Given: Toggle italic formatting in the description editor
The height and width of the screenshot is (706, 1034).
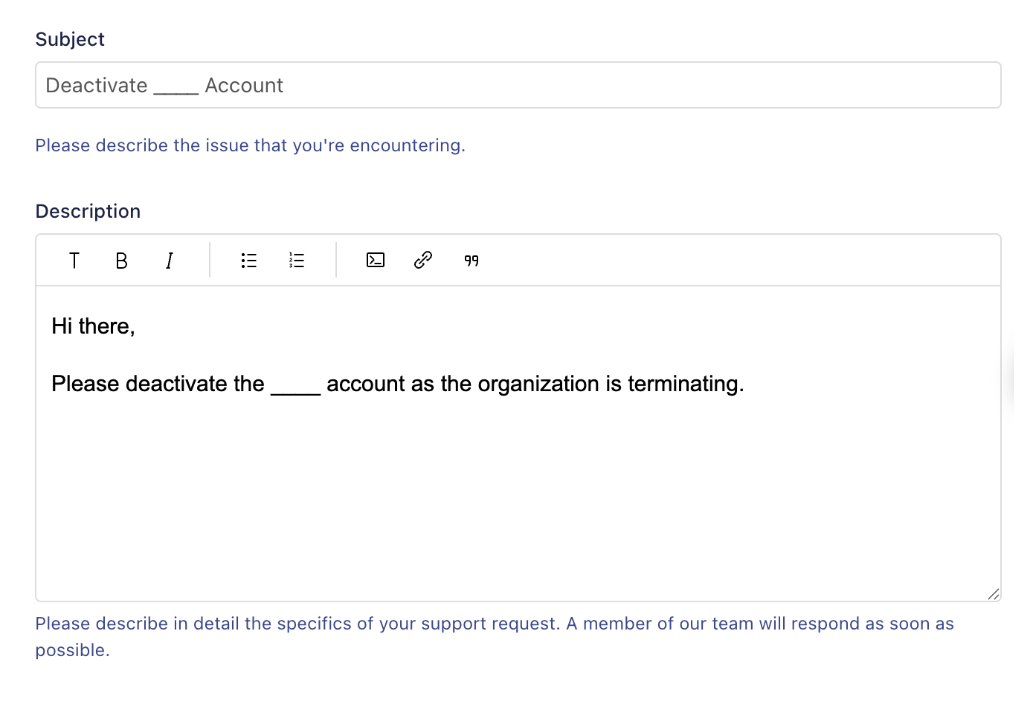Looking at the screenshot, I should point(169,261).
